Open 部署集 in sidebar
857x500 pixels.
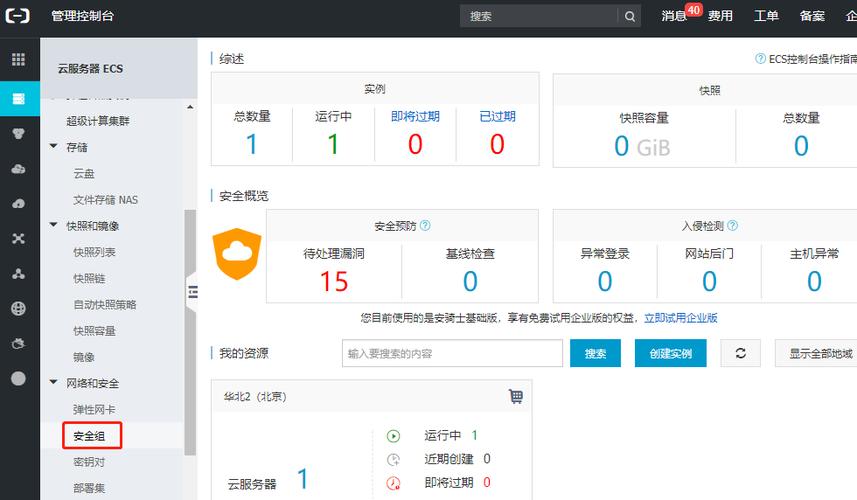coord(89,488)
